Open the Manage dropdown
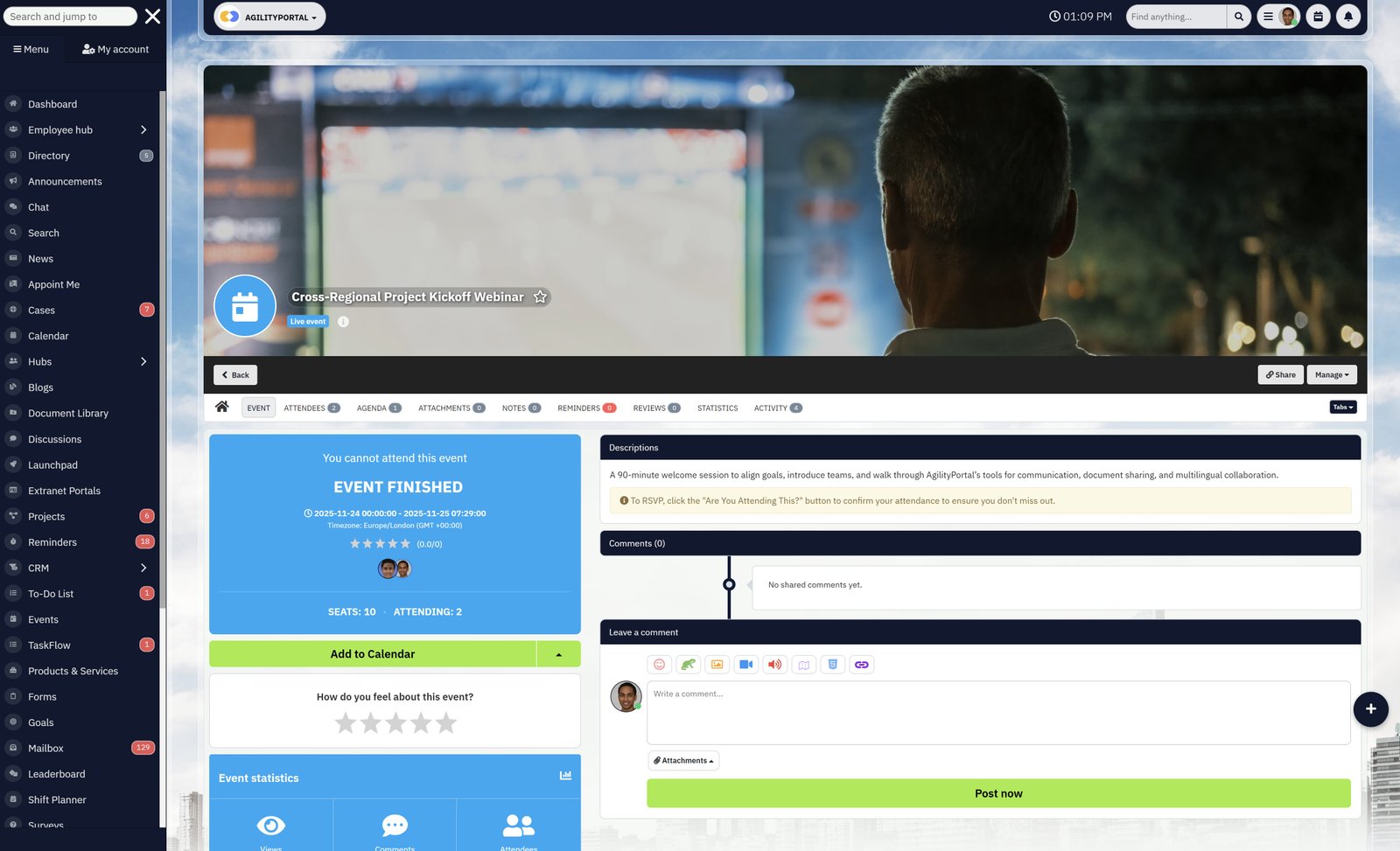The width and height of the screenshot is (1400, 851). coord(1331,375)
